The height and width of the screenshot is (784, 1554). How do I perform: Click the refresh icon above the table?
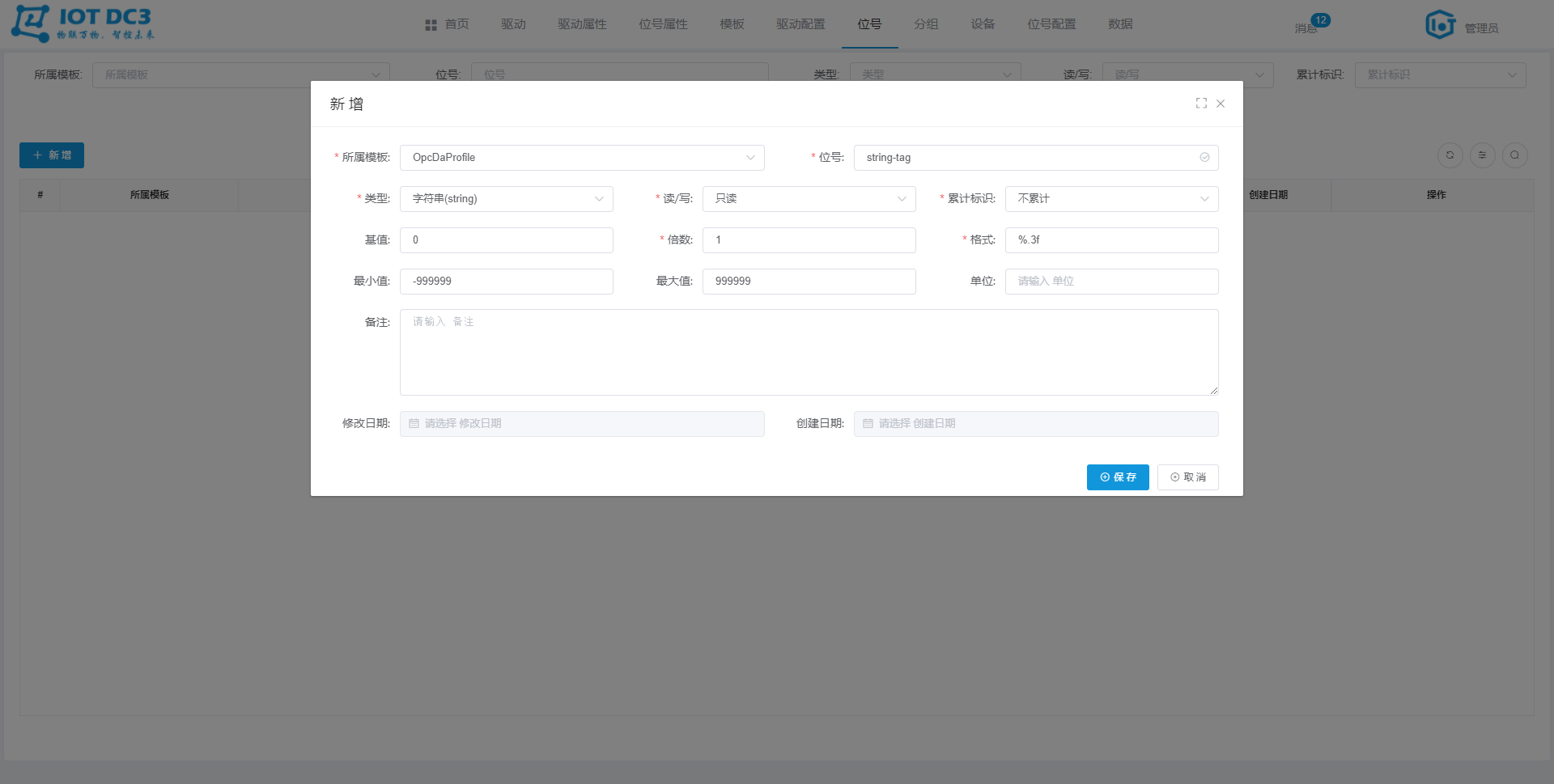1450,155
